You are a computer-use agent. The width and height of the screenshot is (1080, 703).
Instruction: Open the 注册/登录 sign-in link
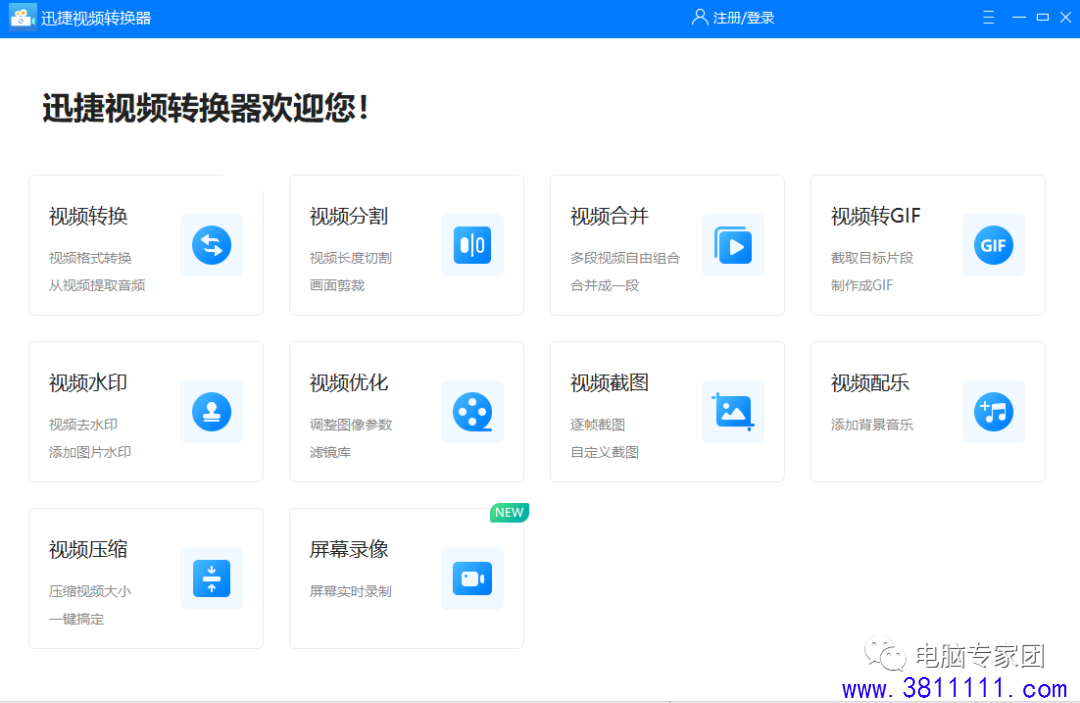(x=743, y=18)
